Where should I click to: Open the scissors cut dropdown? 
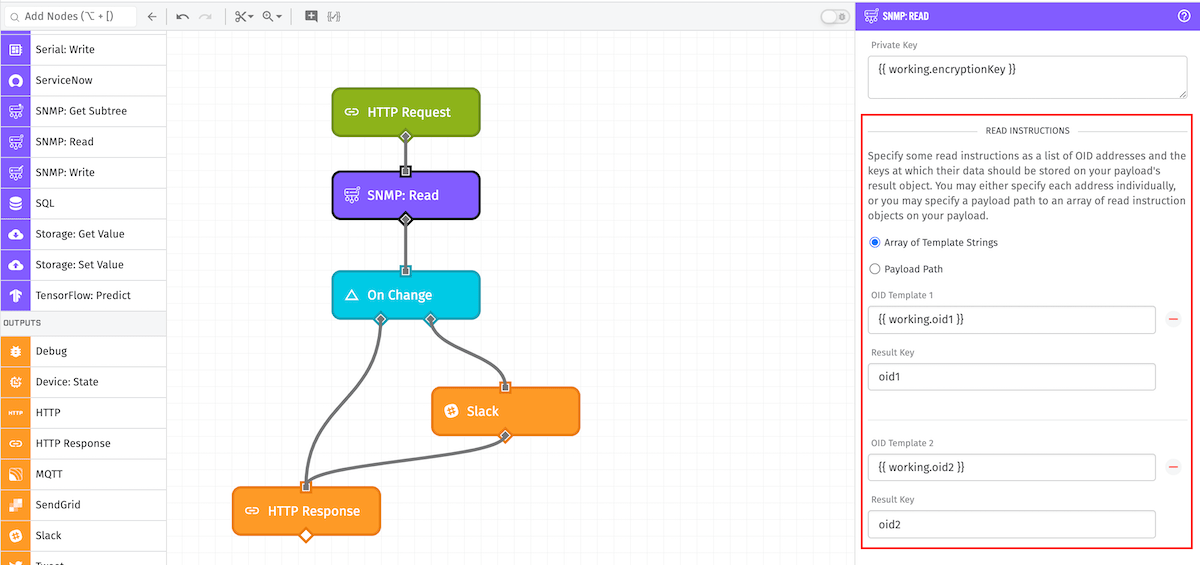point(243,16)
